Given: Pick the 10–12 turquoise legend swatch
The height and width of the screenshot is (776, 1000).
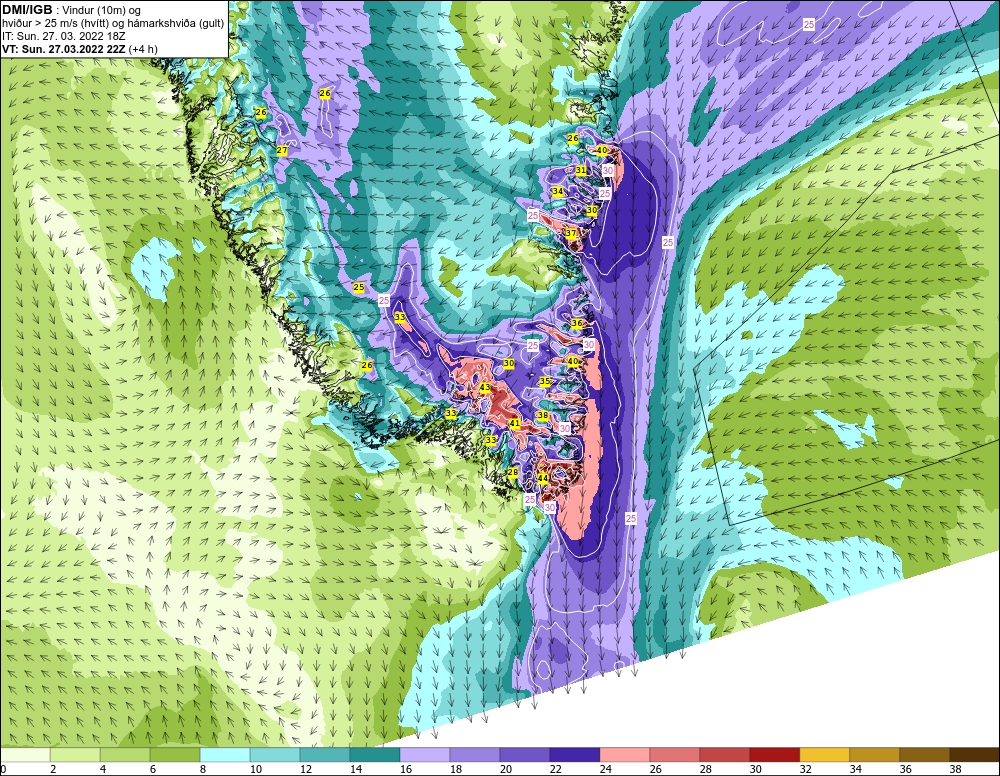Looking at the screenshot, I should click(x=275, y=754).
